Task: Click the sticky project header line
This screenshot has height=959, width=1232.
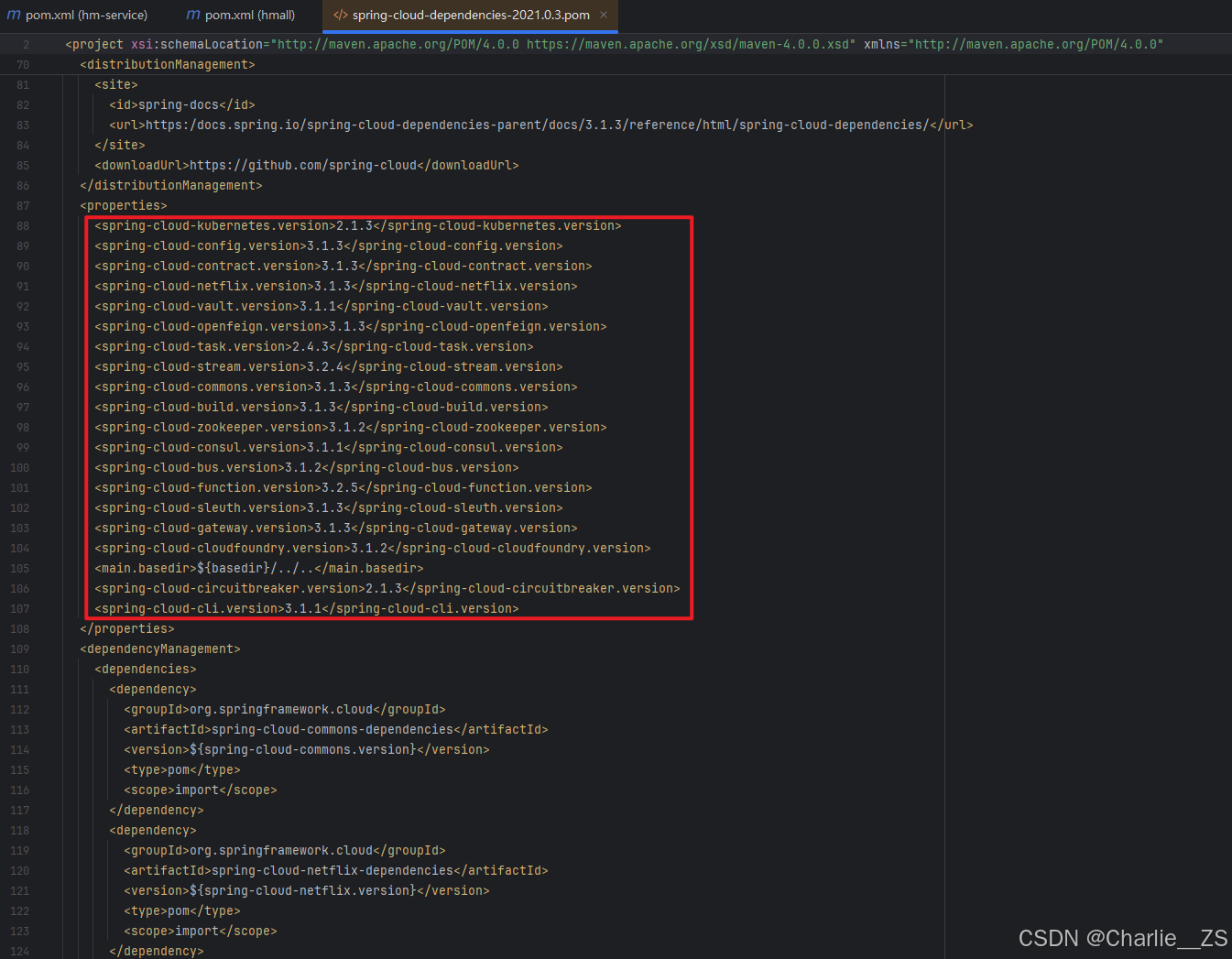Action: point(615,44)
